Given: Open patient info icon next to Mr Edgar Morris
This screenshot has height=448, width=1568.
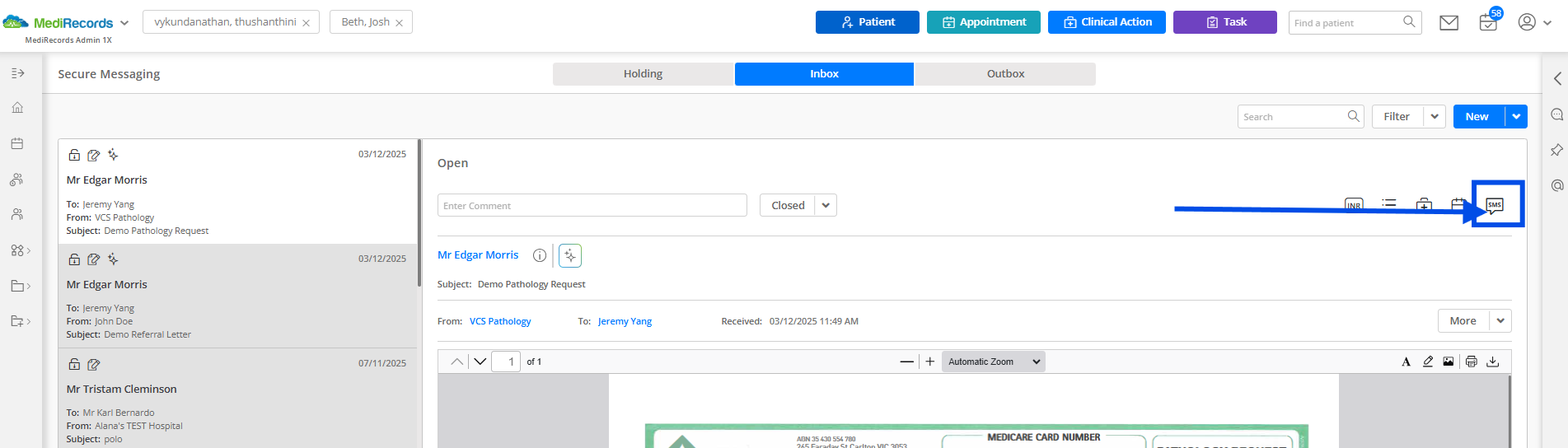Looking at the screenshot, I should [540, 255].
